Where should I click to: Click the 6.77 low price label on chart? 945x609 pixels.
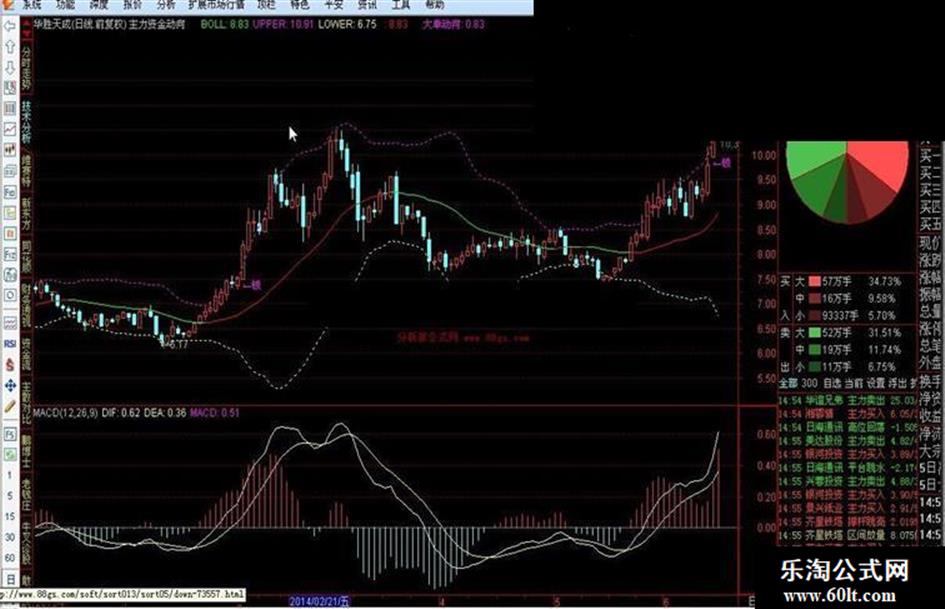click(x=176, y=345)
